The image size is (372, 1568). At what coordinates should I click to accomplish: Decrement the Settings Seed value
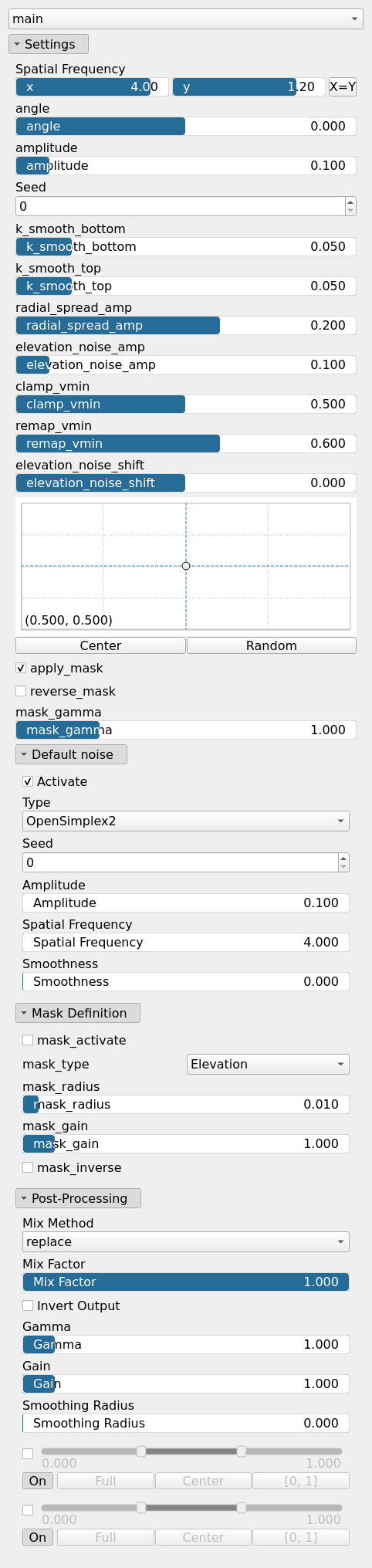point(350,211)
